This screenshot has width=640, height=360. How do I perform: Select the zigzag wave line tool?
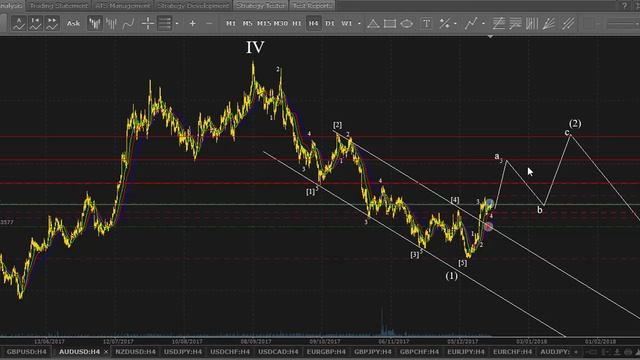point(471,23)
